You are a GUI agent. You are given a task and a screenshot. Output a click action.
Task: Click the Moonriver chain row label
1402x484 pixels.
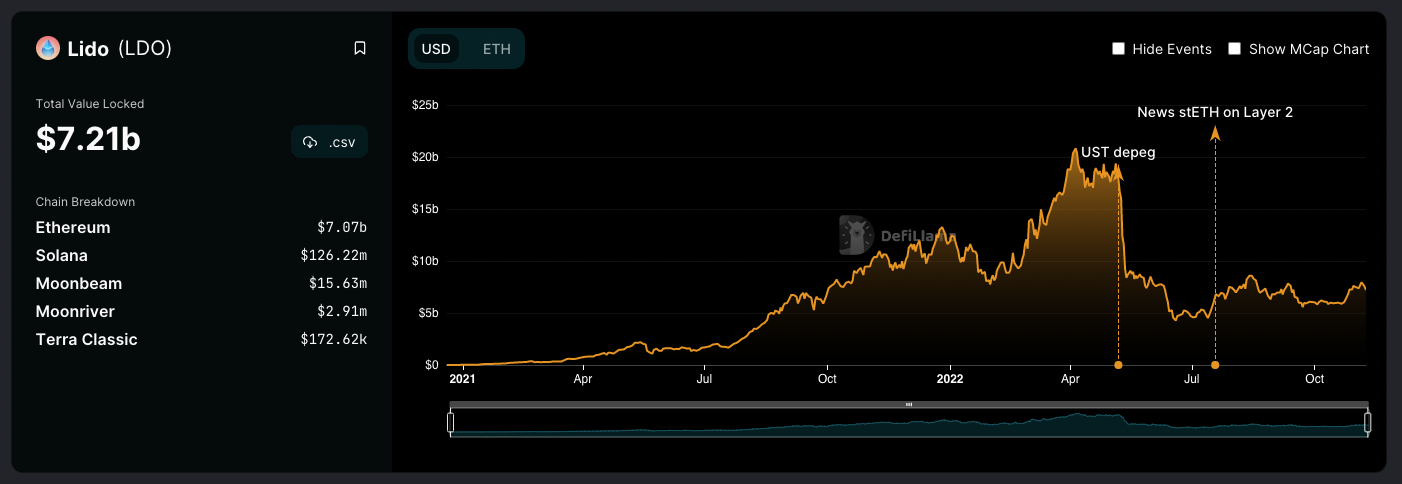[75, 312]
